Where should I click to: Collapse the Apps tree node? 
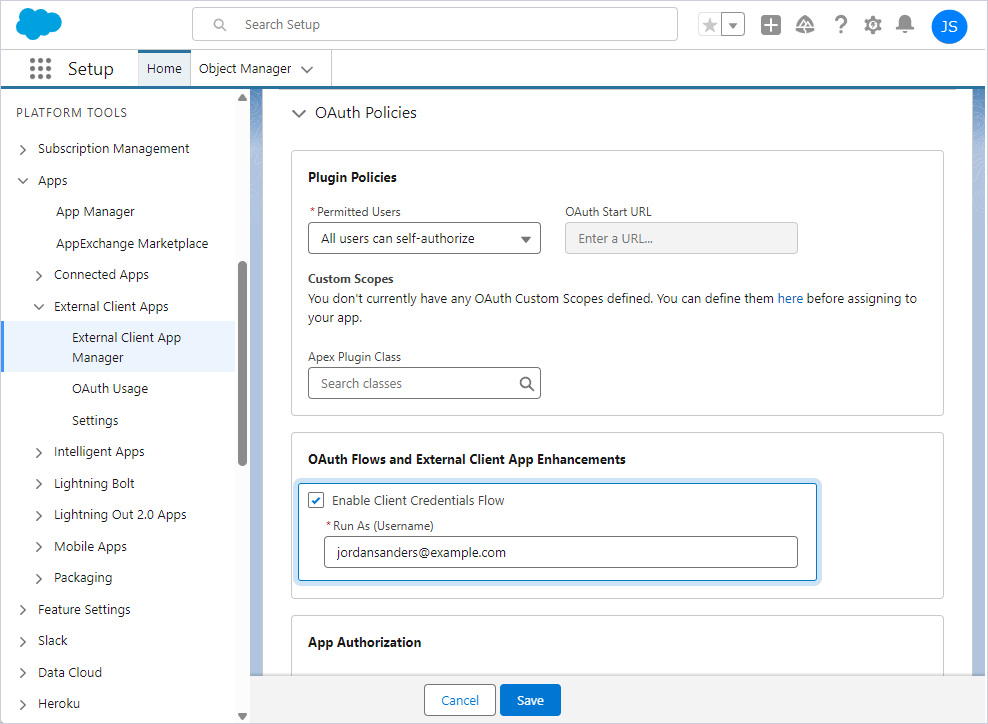pyautogui.click(x=23, y=181)
